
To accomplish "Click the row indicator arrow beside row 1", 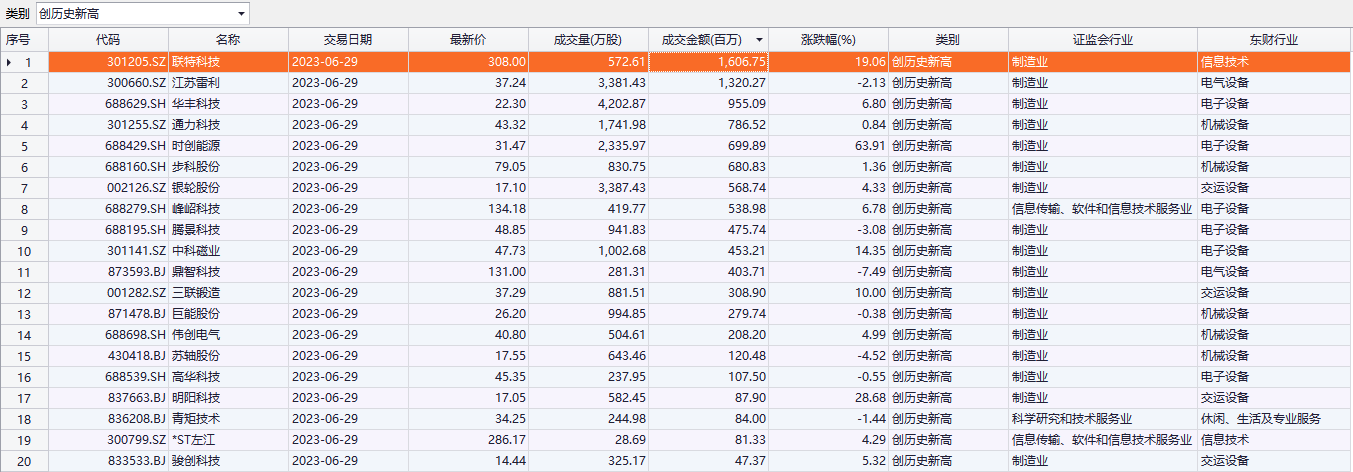I will (10, 62).
